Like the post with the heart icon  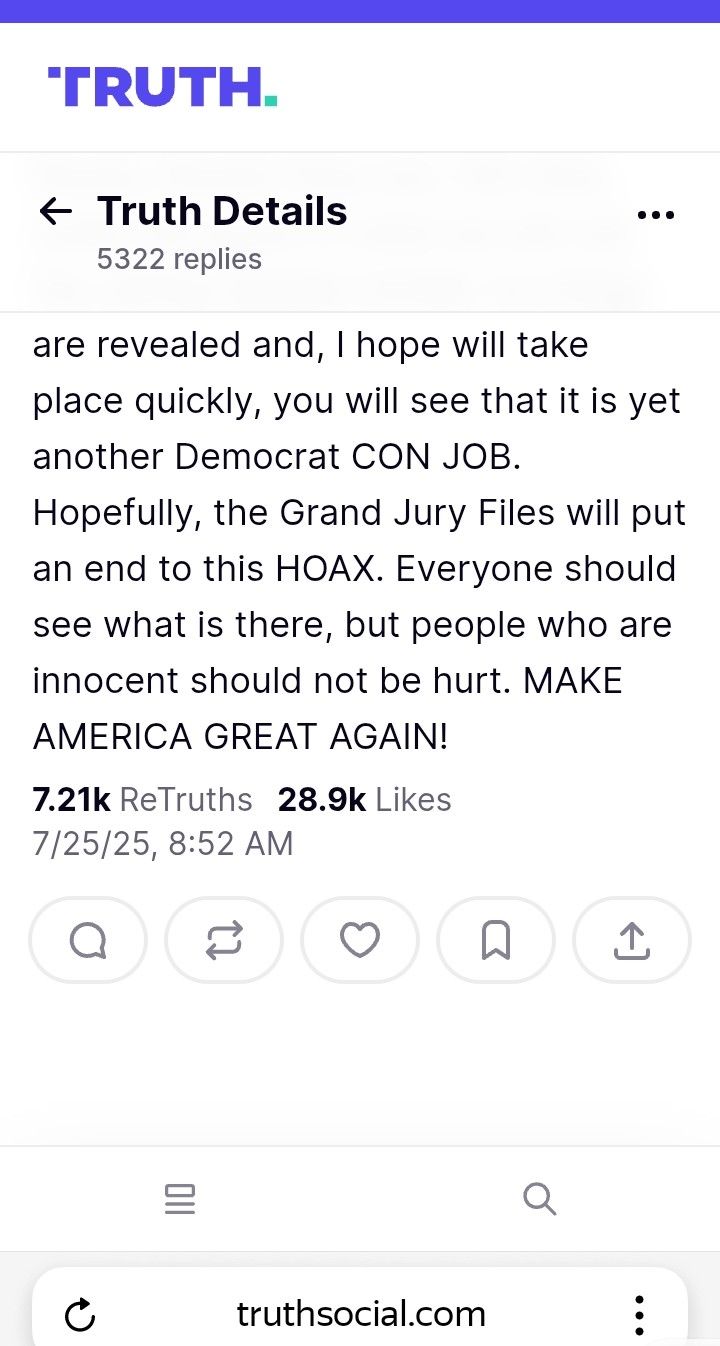360,940
